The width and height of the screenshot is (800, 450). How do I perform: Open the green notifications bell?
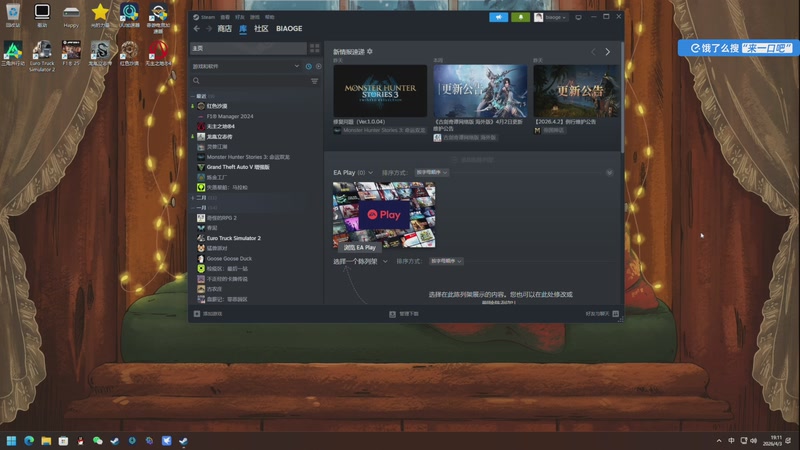point(520,17)
